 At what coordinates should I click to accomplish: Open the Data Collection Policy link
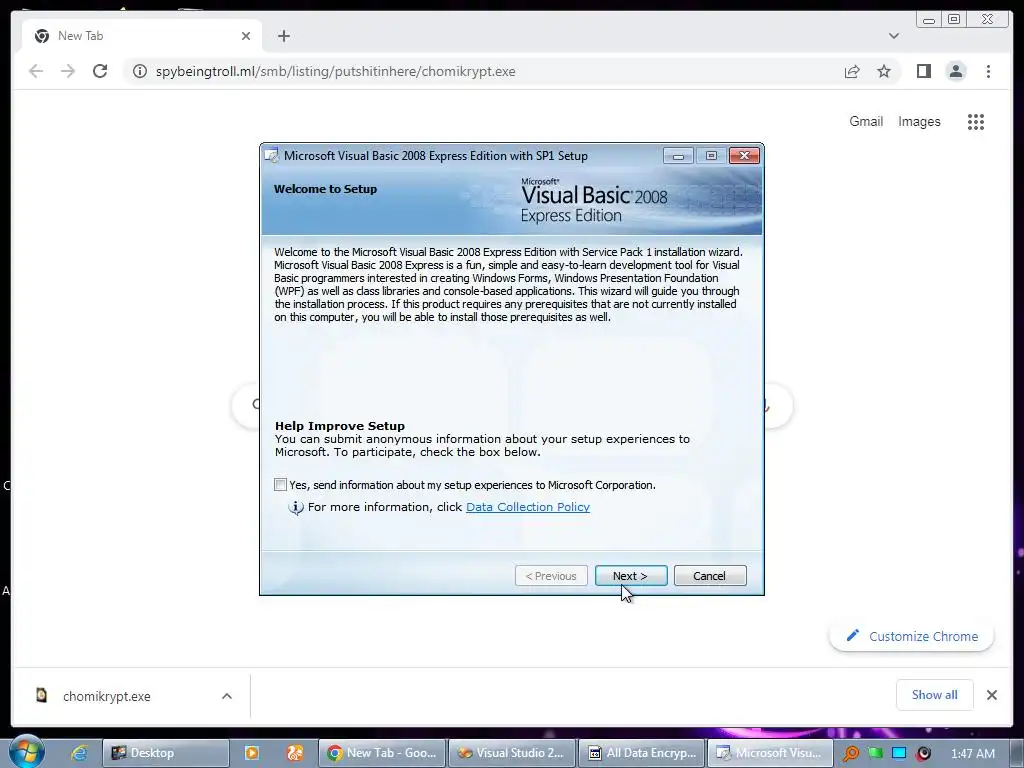click(528, 507)
